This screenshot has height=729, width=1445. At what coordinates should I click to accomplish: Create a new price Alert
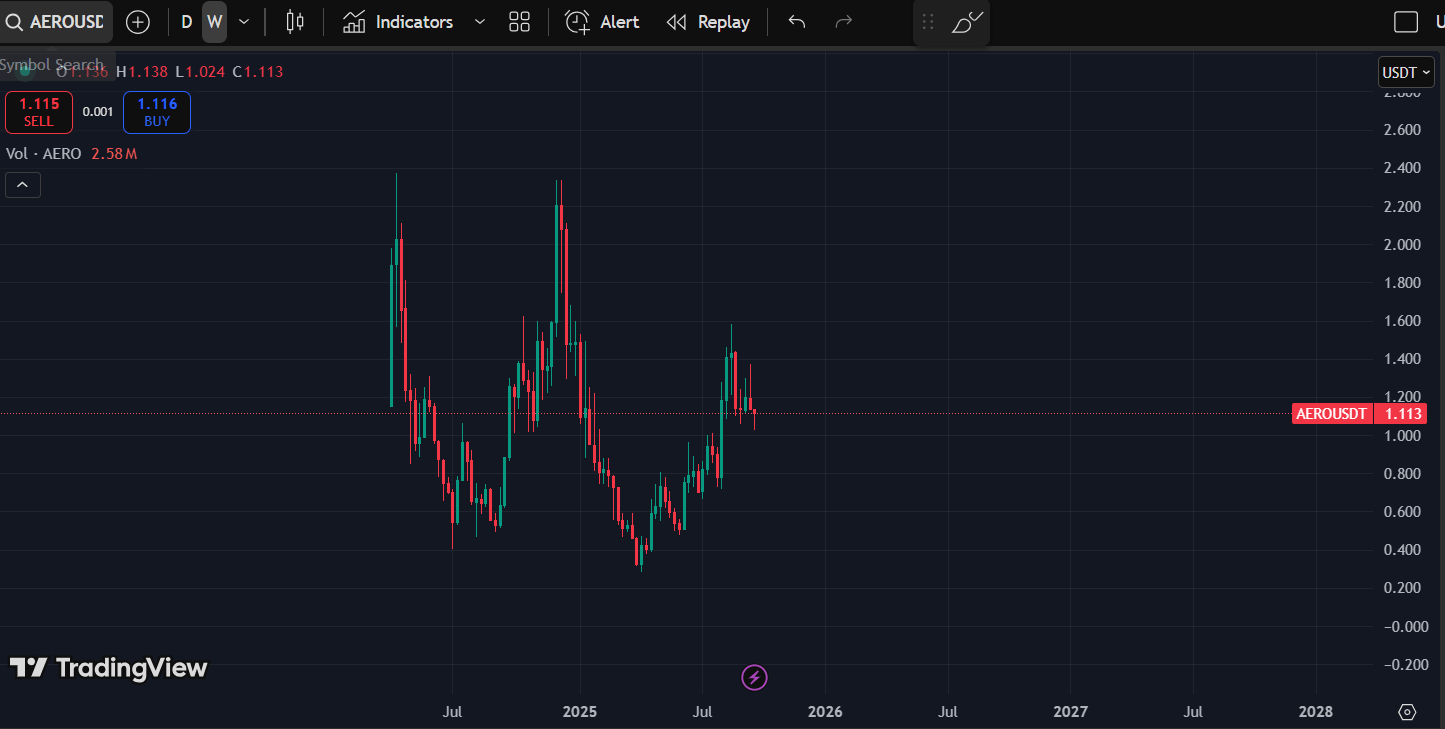(602, 22)
